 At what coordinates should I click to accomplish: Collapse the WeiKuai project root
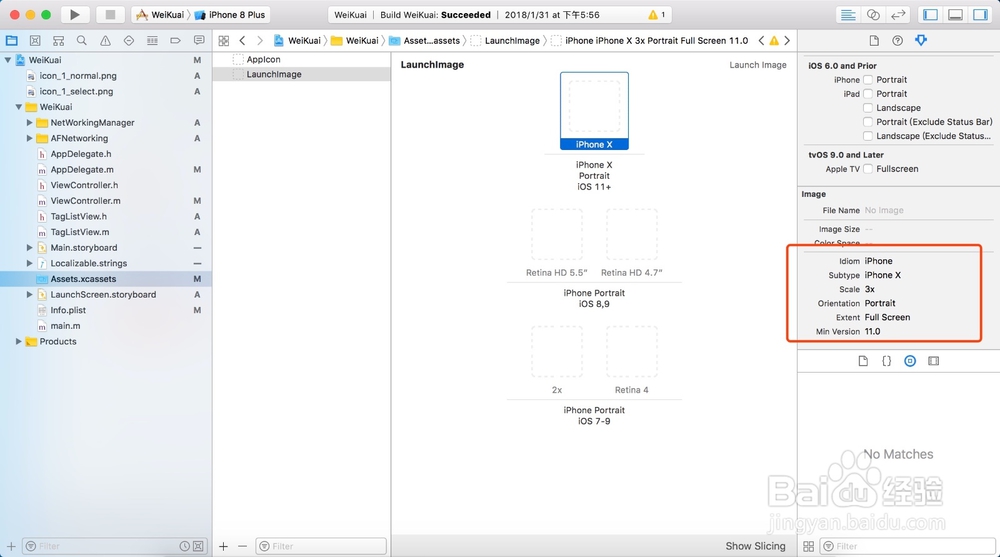8,60
